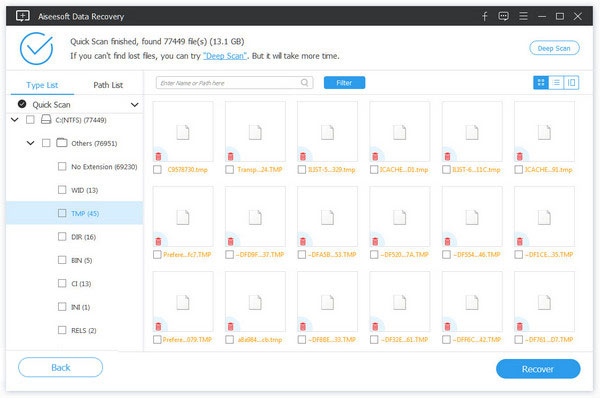600x398 pixels.
Task: Select the RELS (2) type row
Action: (75, 330)
